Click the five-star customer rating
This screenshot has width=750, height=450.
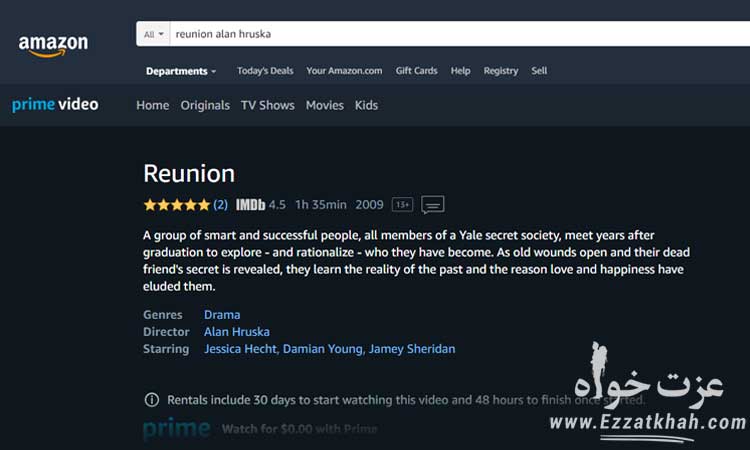tap(176, 205)
